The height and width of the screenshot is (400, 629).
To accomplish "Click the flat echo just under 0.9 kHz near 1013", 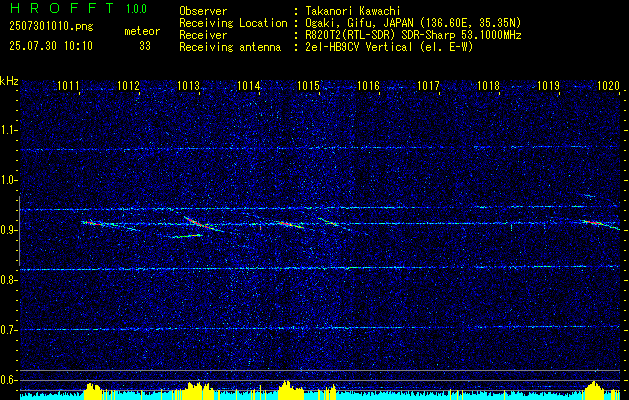I will click(187, 236).
